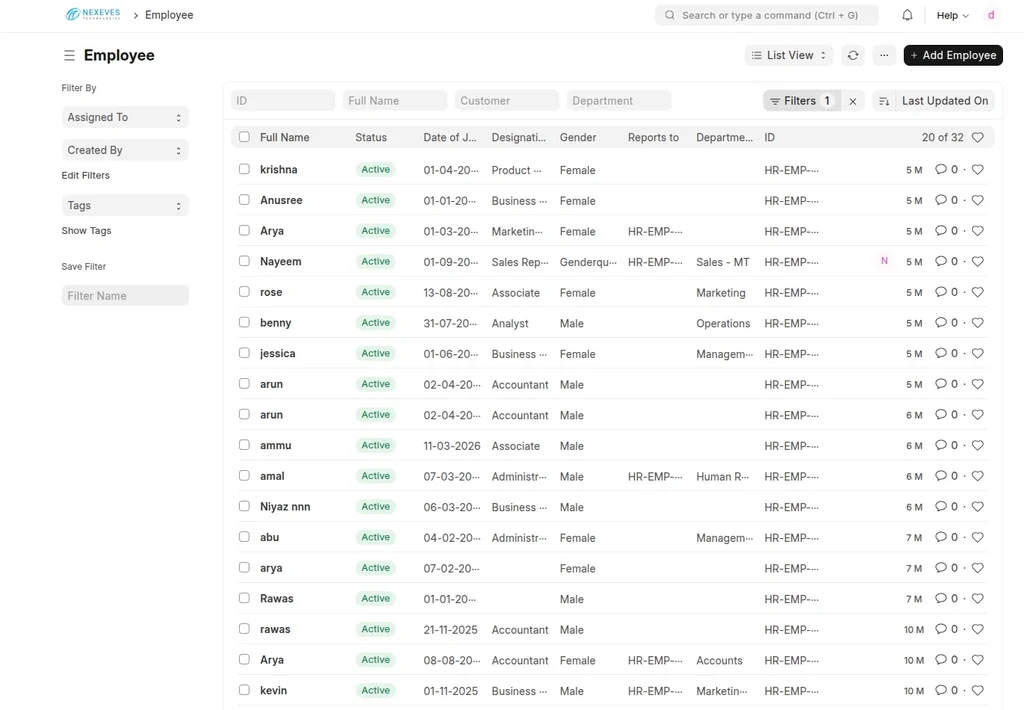The image size is (1024, 710).
Task: Click the comment icon in benny row
Action: 940,323
